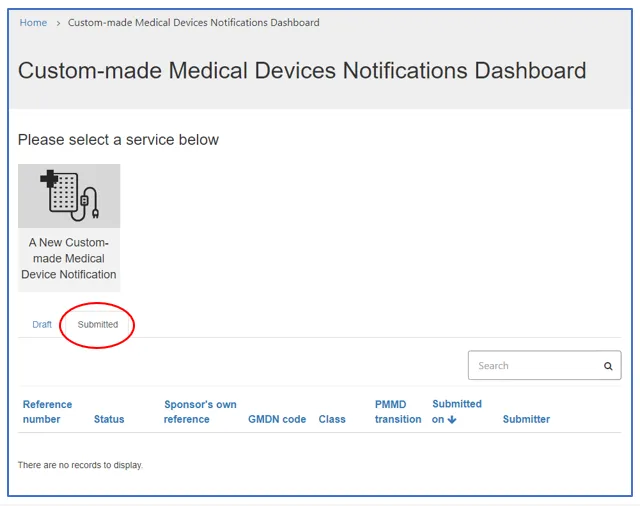The width and height of the screenshot is (640, 506).
Task: Click the 'no records to display' message
Action: click(80, 465)
